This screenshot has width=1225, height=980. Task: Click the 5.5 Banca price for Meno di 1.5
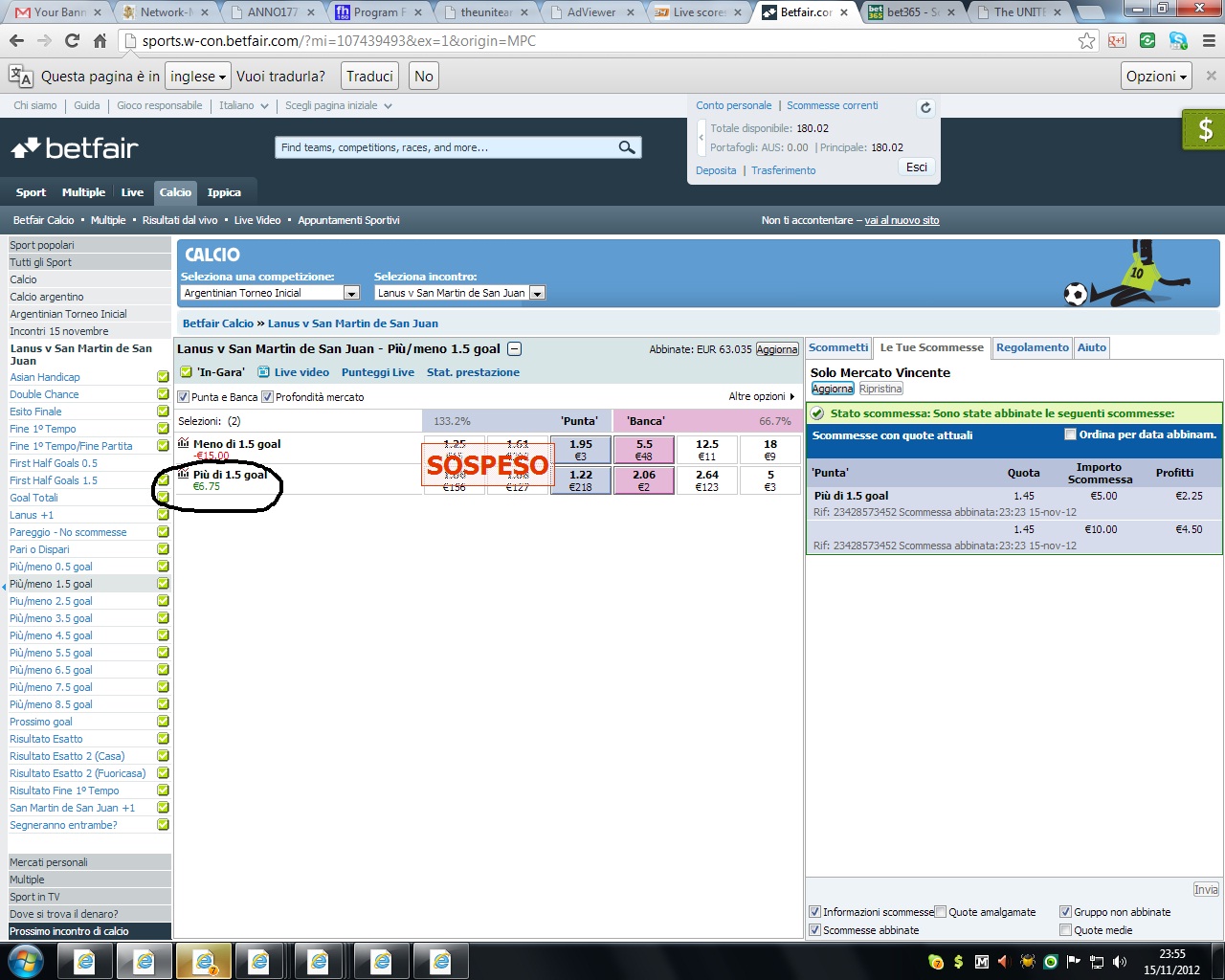(644, 450)
